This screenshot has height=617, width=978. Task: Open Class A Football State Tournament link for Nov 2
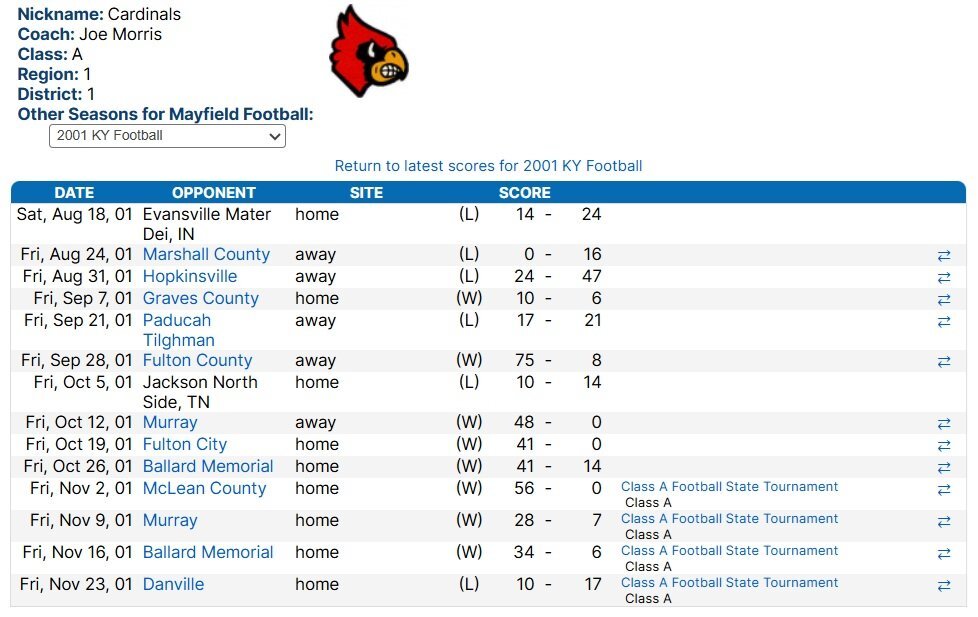(729, 487)
